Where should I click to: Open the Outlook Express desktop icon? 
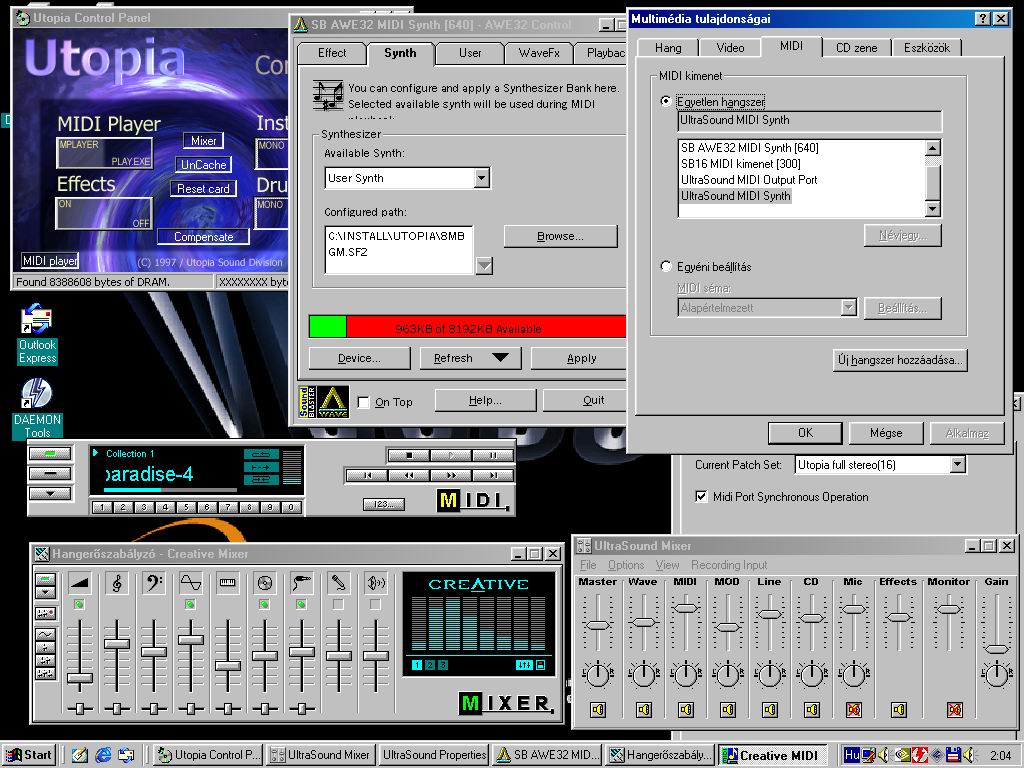point(37,333)
